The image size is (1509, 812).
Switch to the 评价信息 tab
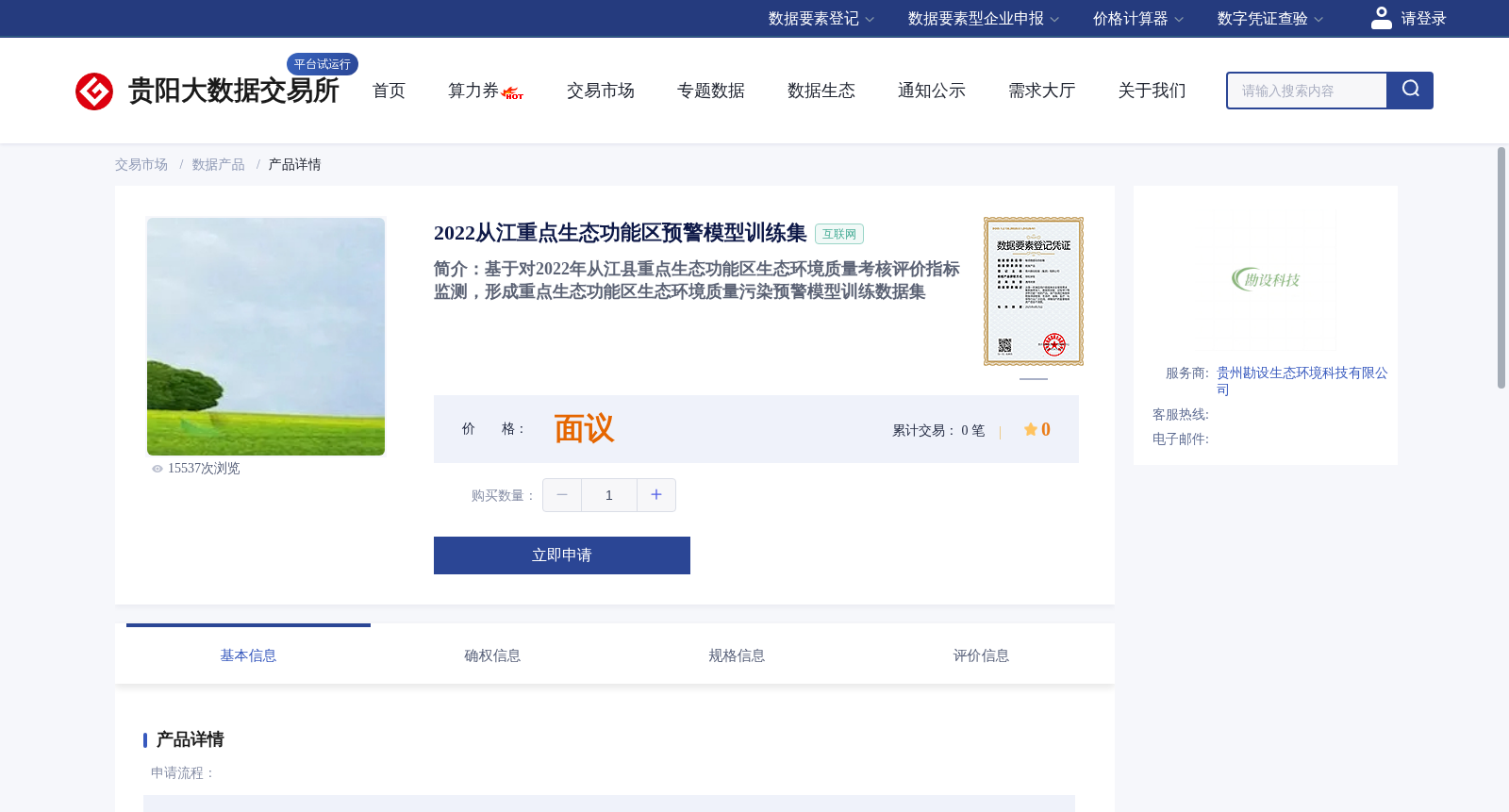(981, 655)
